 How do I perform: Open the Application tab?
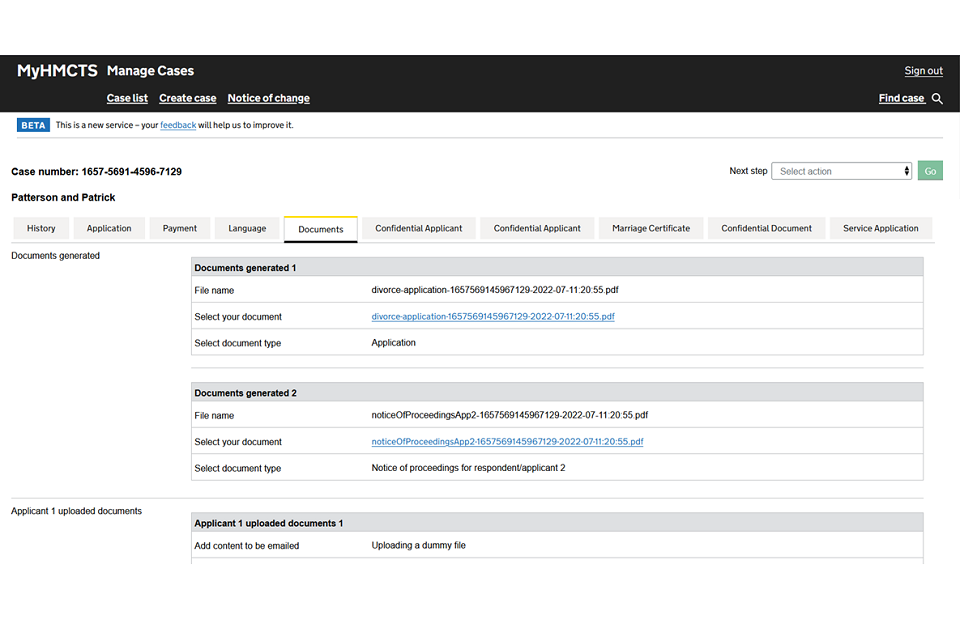click(109, 229)
